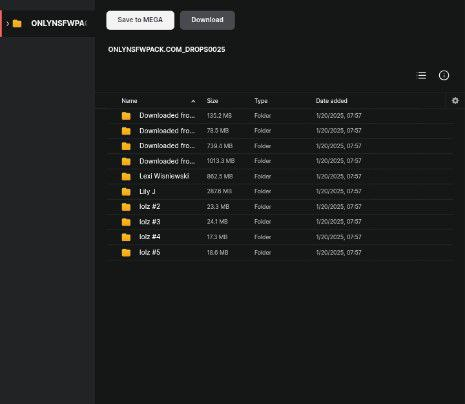465x404 pixels.
Task: Click folder icon of the 78.5 MB row
Action: click(126, 131)
